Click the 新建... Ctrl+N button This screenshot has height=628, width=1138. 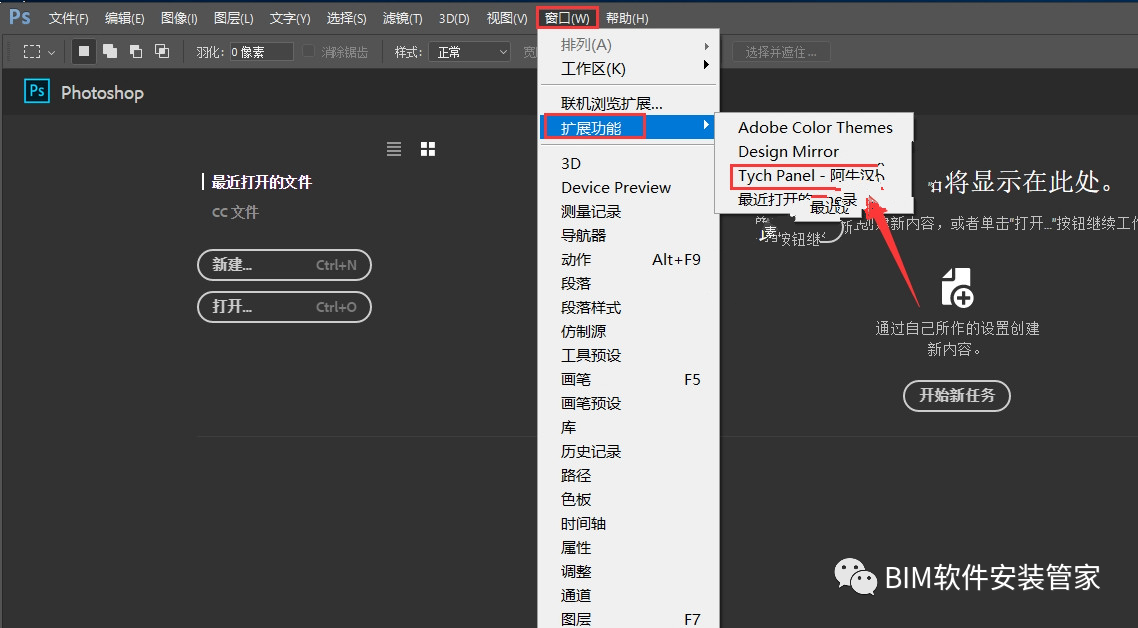284,265
